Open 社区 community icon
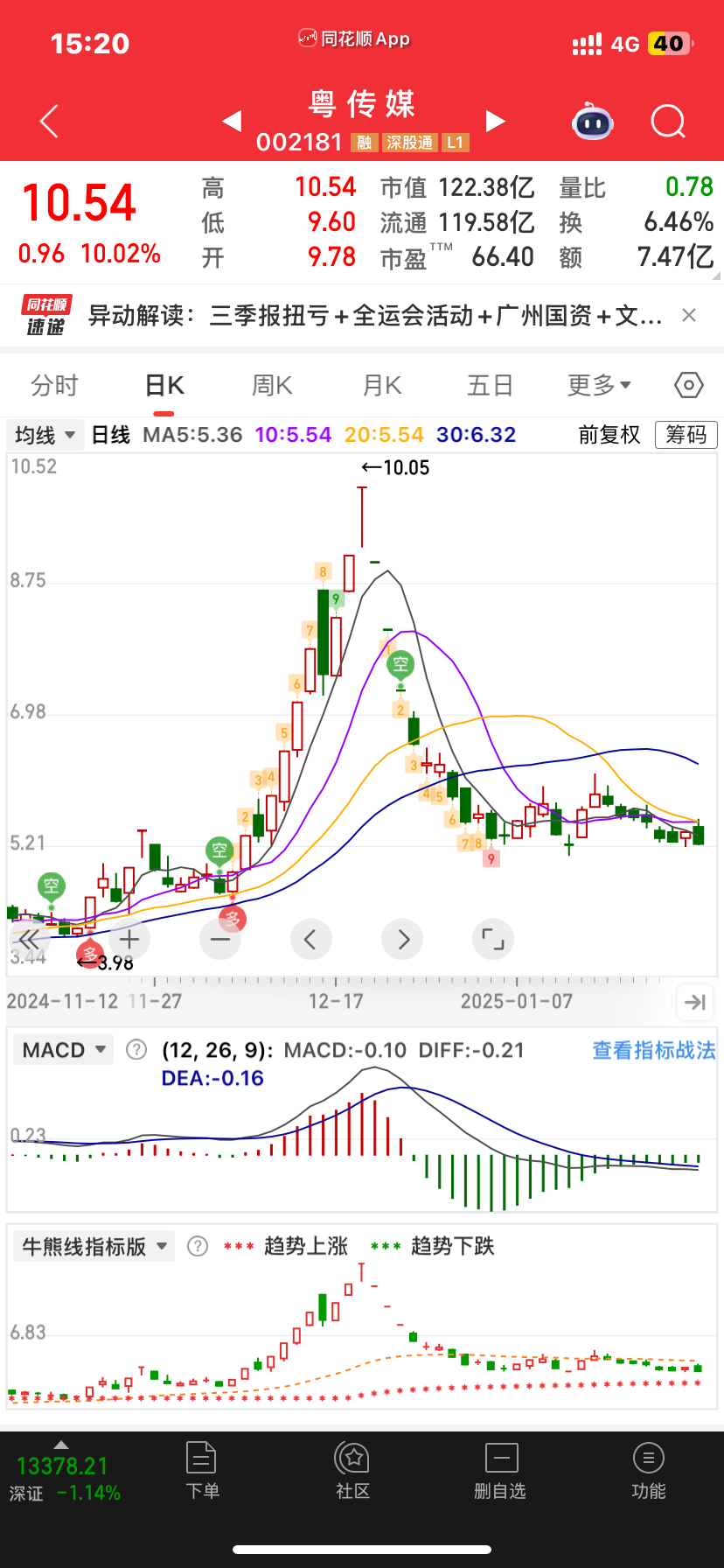 [x=353, y=1469]
